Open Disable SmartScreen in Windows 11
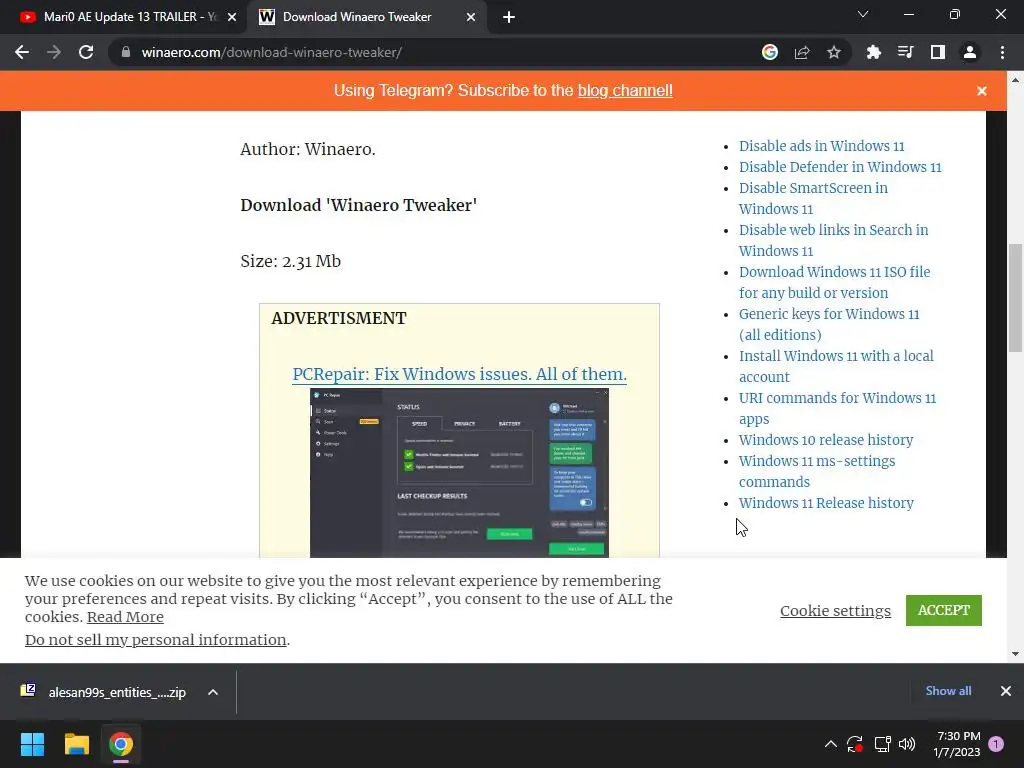 click(x=813, y=199)
